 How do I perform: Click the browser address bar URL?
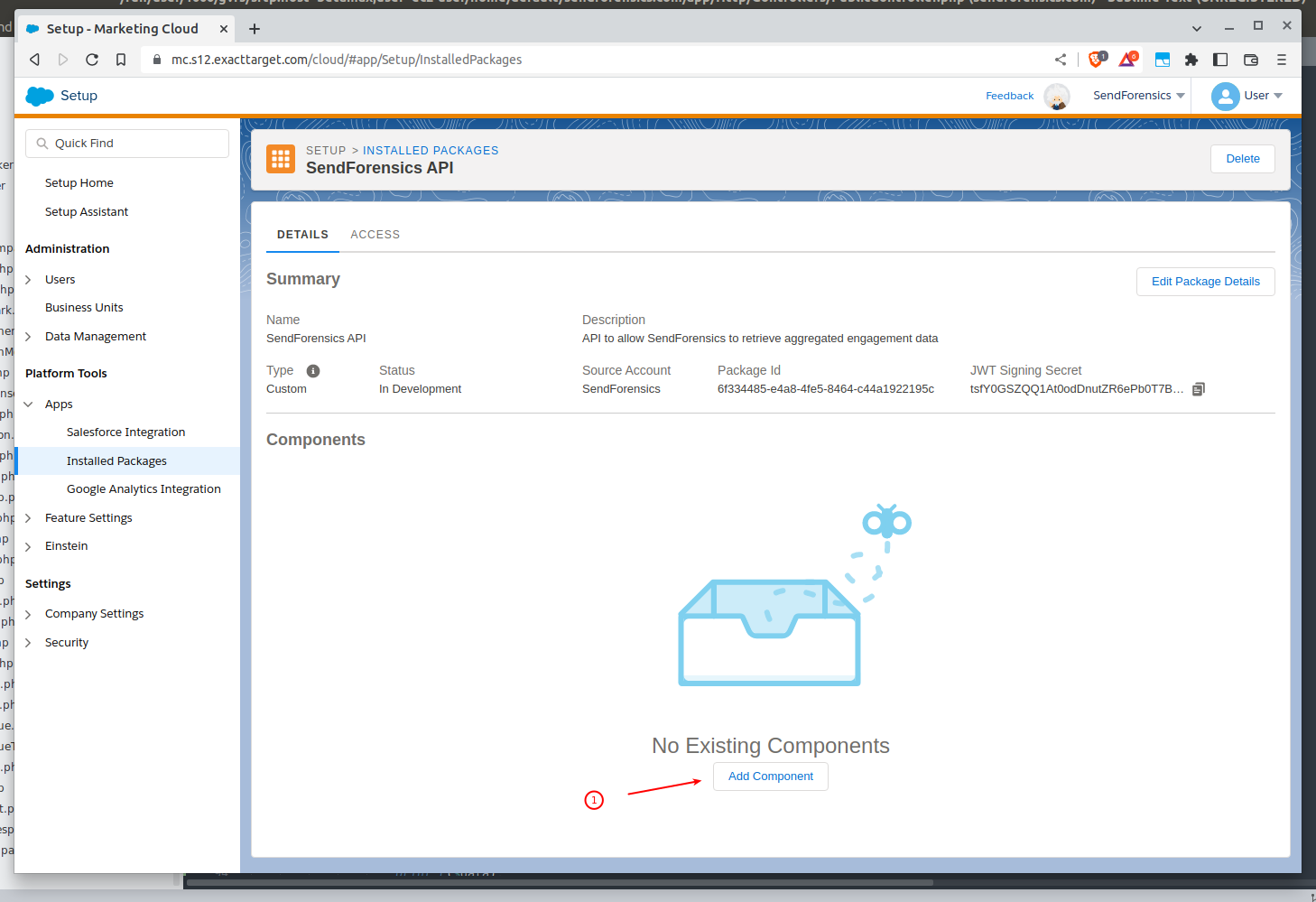pyautogui.click(x=347, y=60)
